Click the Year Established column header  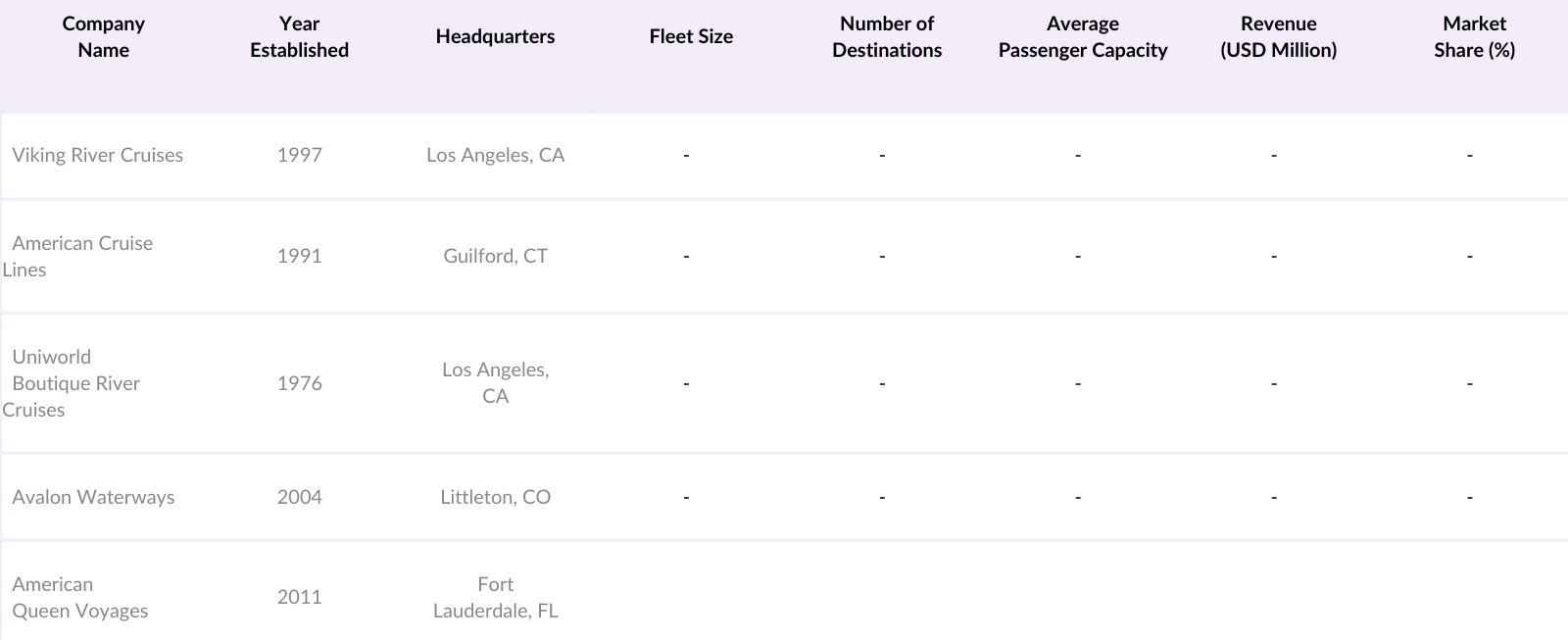coord(299,37)
